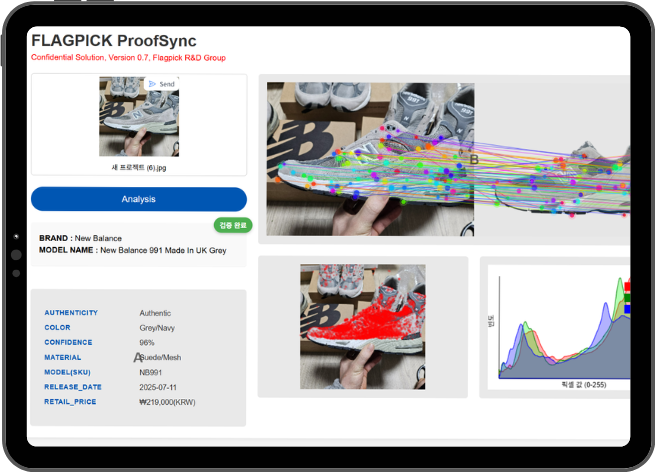Click the pixel value histogram chart
The height and width of the screenshot is (472, 655).
point(559,327)
